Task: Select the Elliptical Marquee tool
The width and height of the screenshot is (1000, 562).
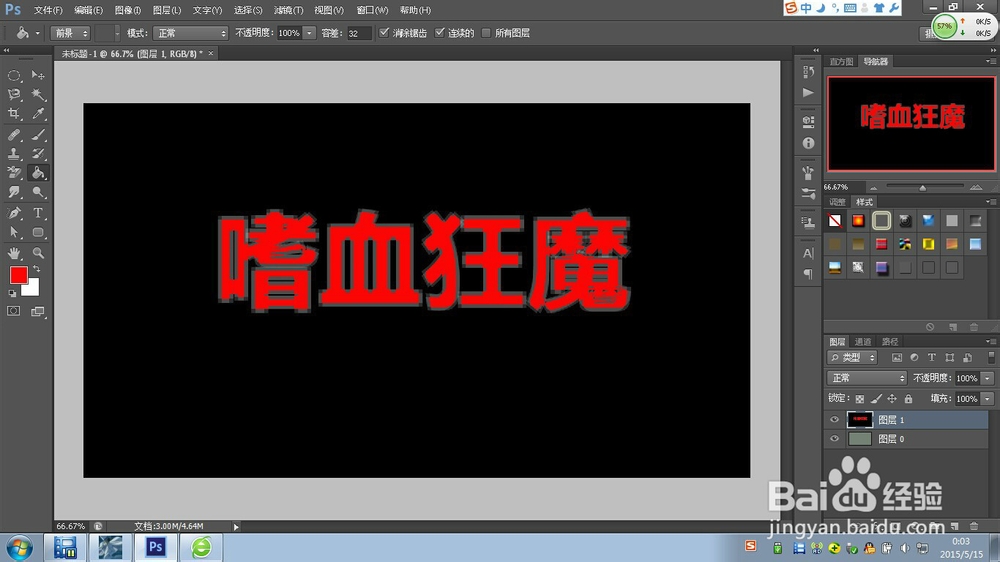Action: 14,75
